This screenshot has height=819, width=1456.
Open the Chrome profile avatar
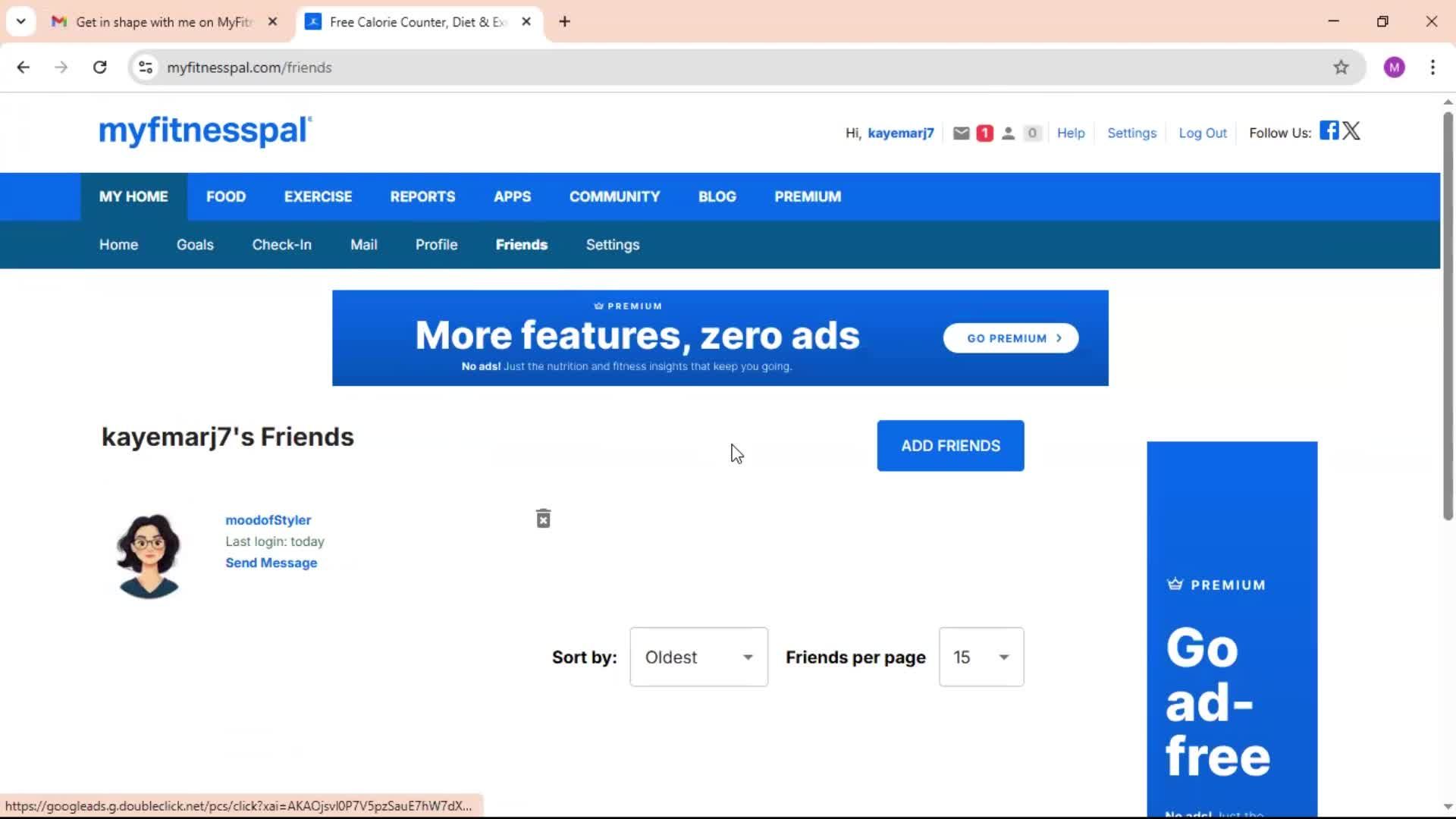coord(1394,67)
